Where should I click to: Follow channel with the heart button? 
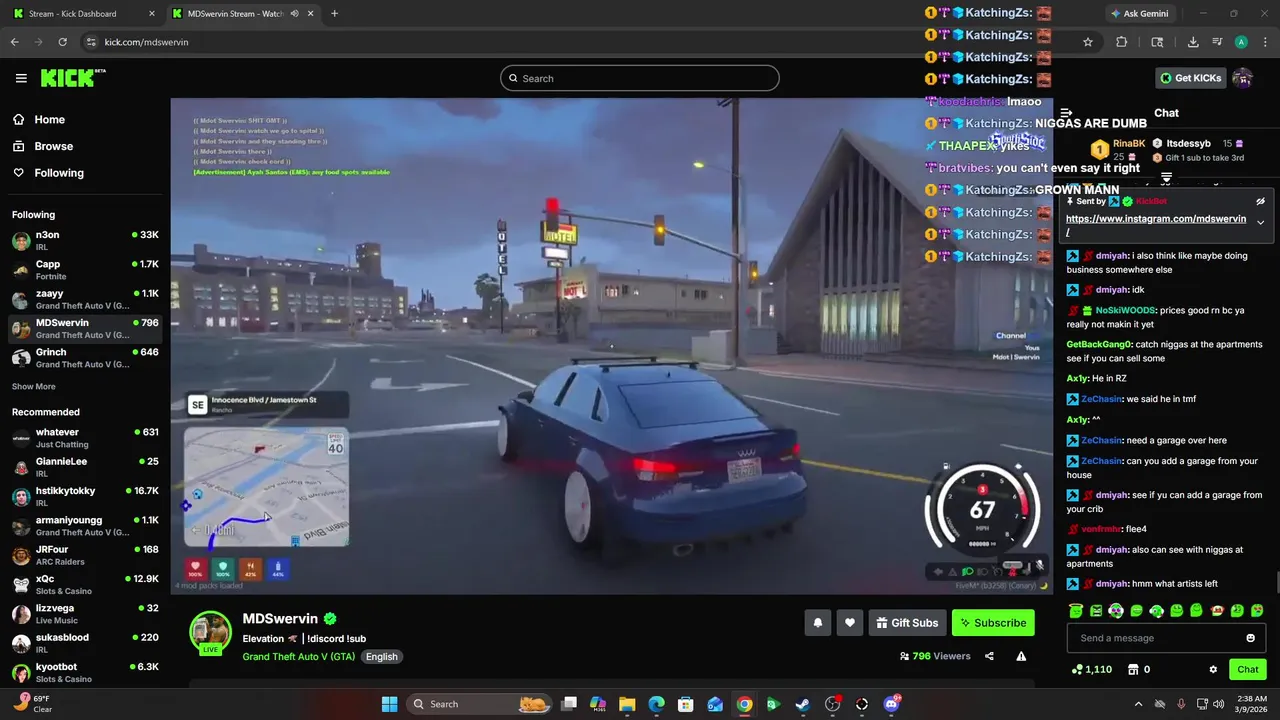(850, 623)
